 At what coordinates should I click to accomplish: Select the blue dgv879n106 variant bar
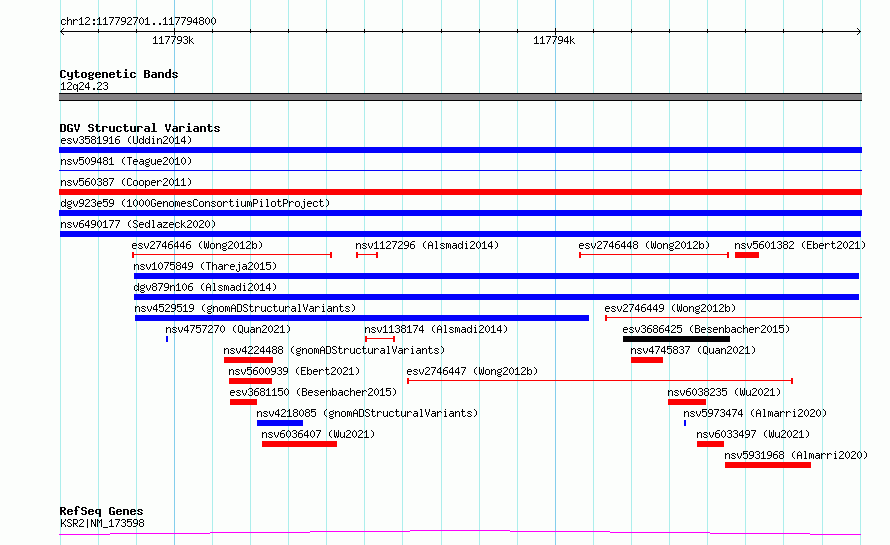[497, 297]
